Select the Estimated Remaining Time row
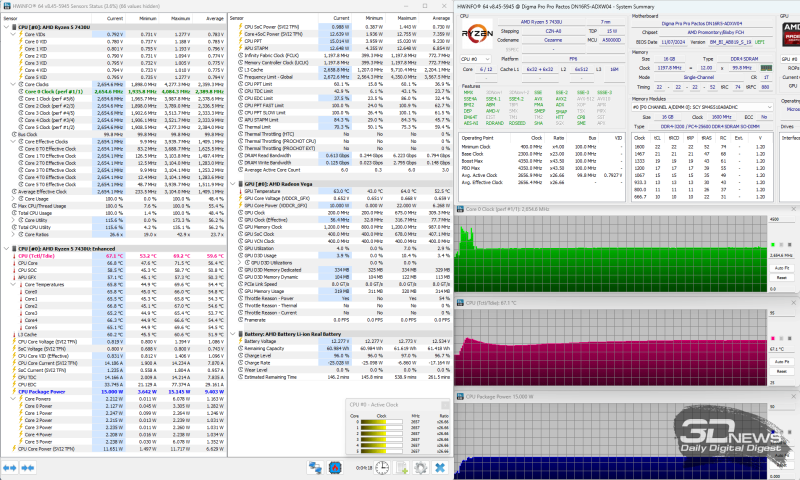The image size is (800, 480). pyautogui.click(x=340, y=377)
